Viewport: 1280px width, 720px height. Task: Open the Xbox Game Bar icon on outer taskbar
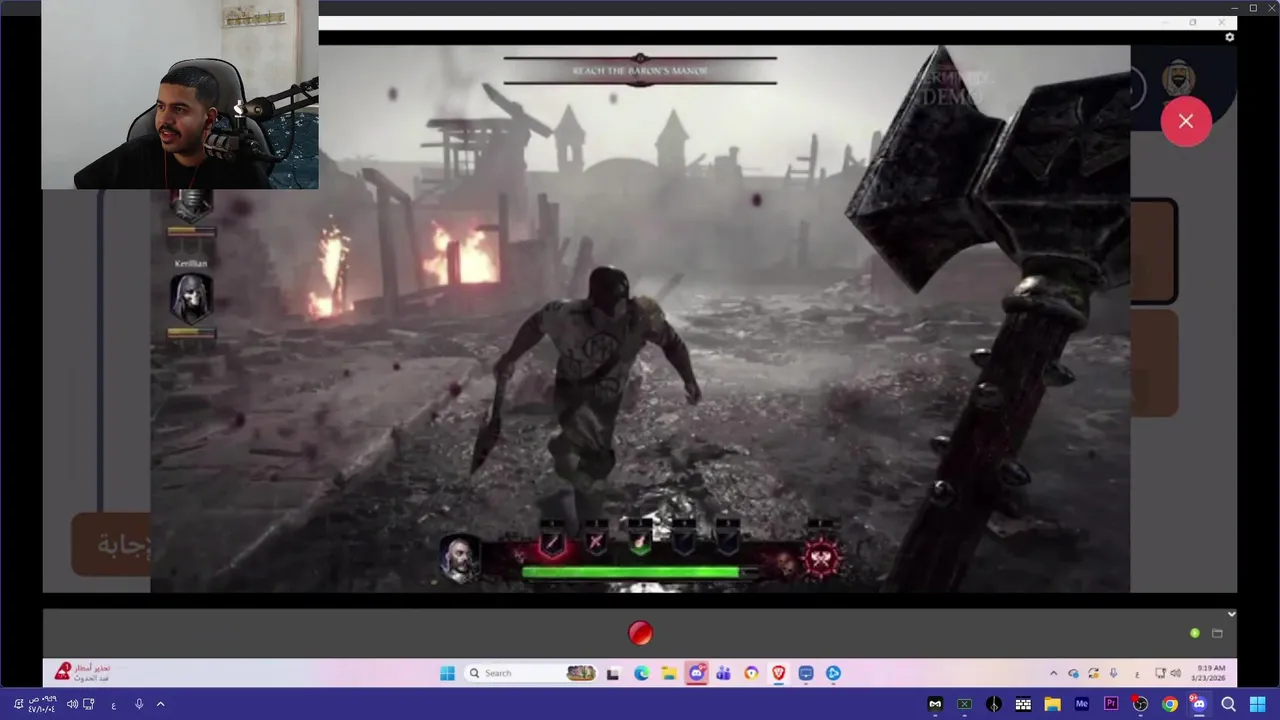point(964,704)
